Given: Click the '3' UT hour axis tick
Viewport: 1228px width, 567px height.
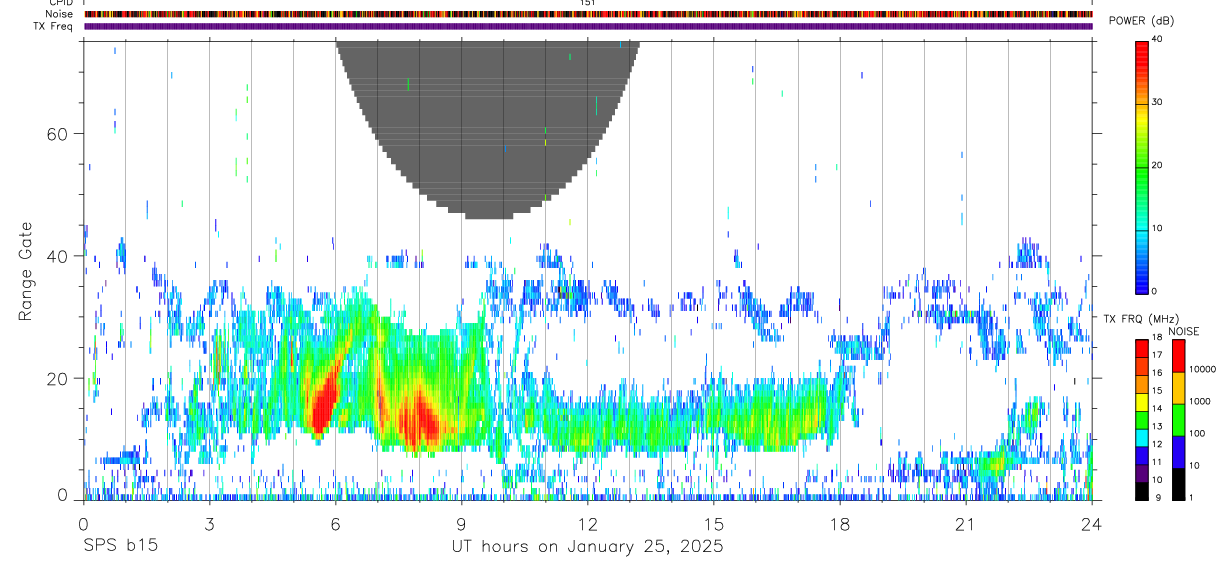Looking at the screenshot, I should pos(210,524).
